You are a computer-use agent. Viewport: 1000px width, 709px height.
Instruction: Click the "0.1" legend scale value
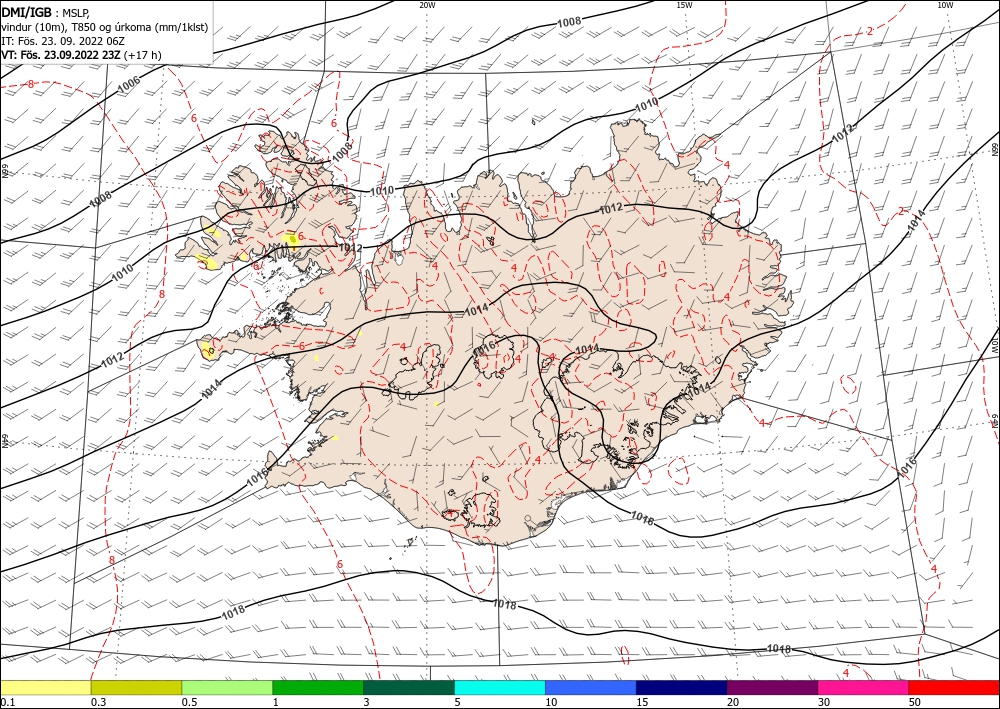(x=8, y=702)
